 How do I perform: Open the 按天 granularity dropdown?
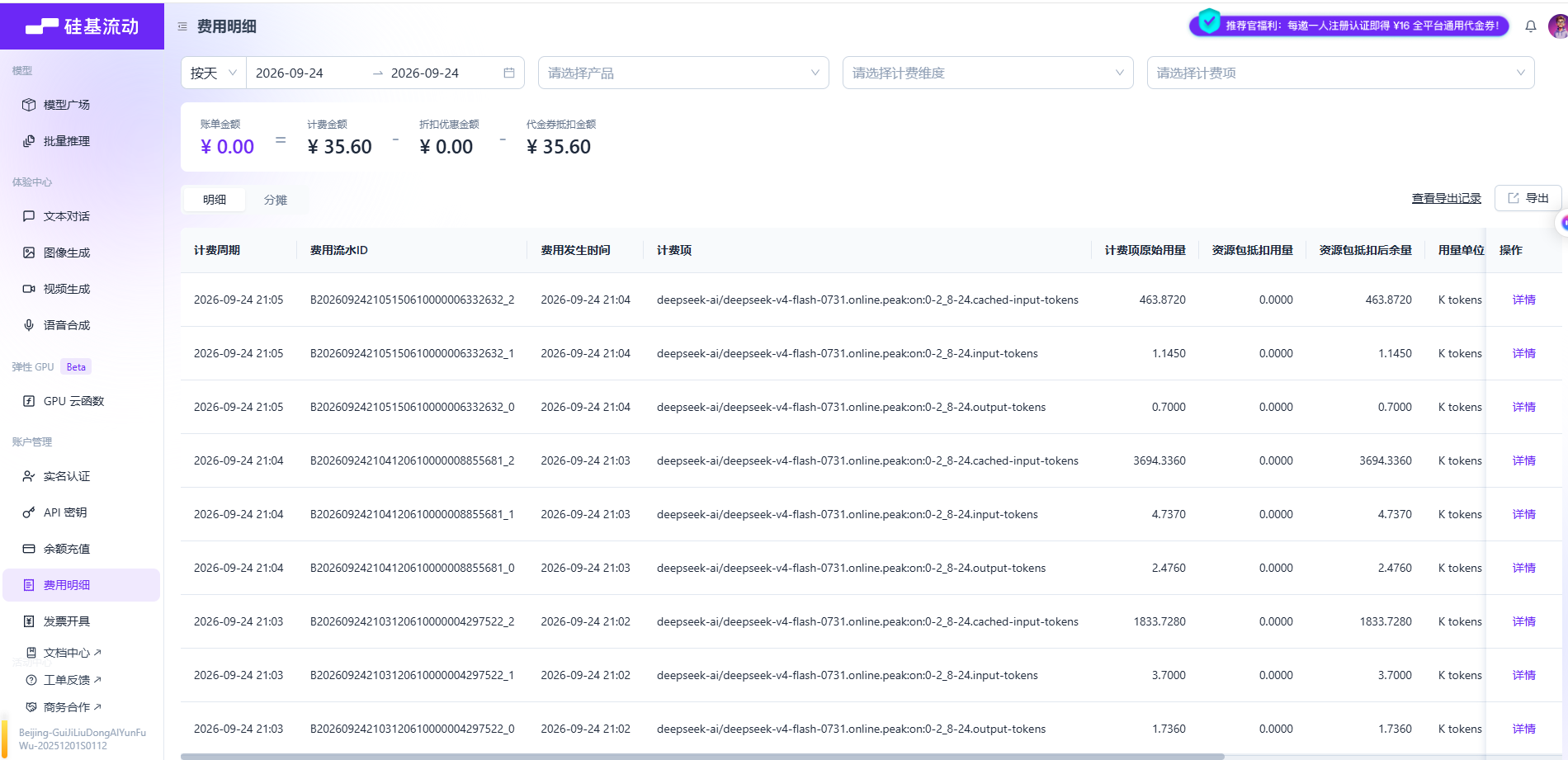[214, 73]
